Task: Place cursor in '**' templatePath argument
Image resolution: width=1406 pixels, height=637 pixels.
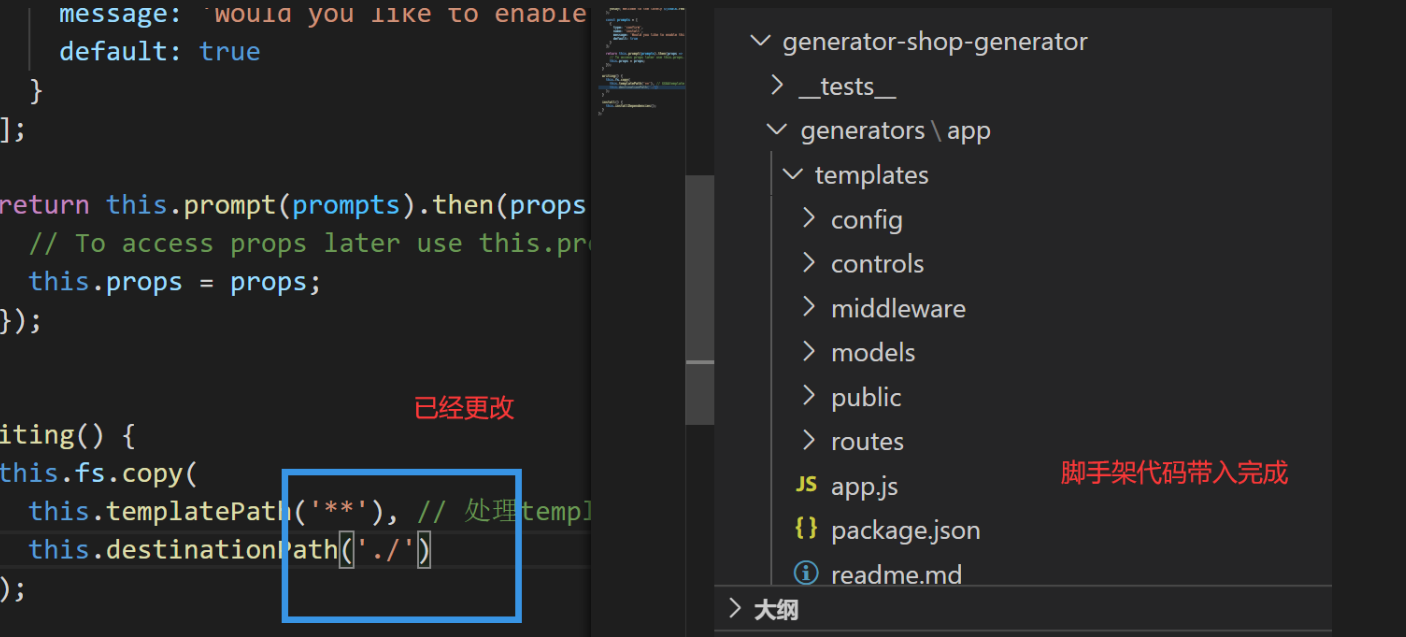Action: point(339,512)
